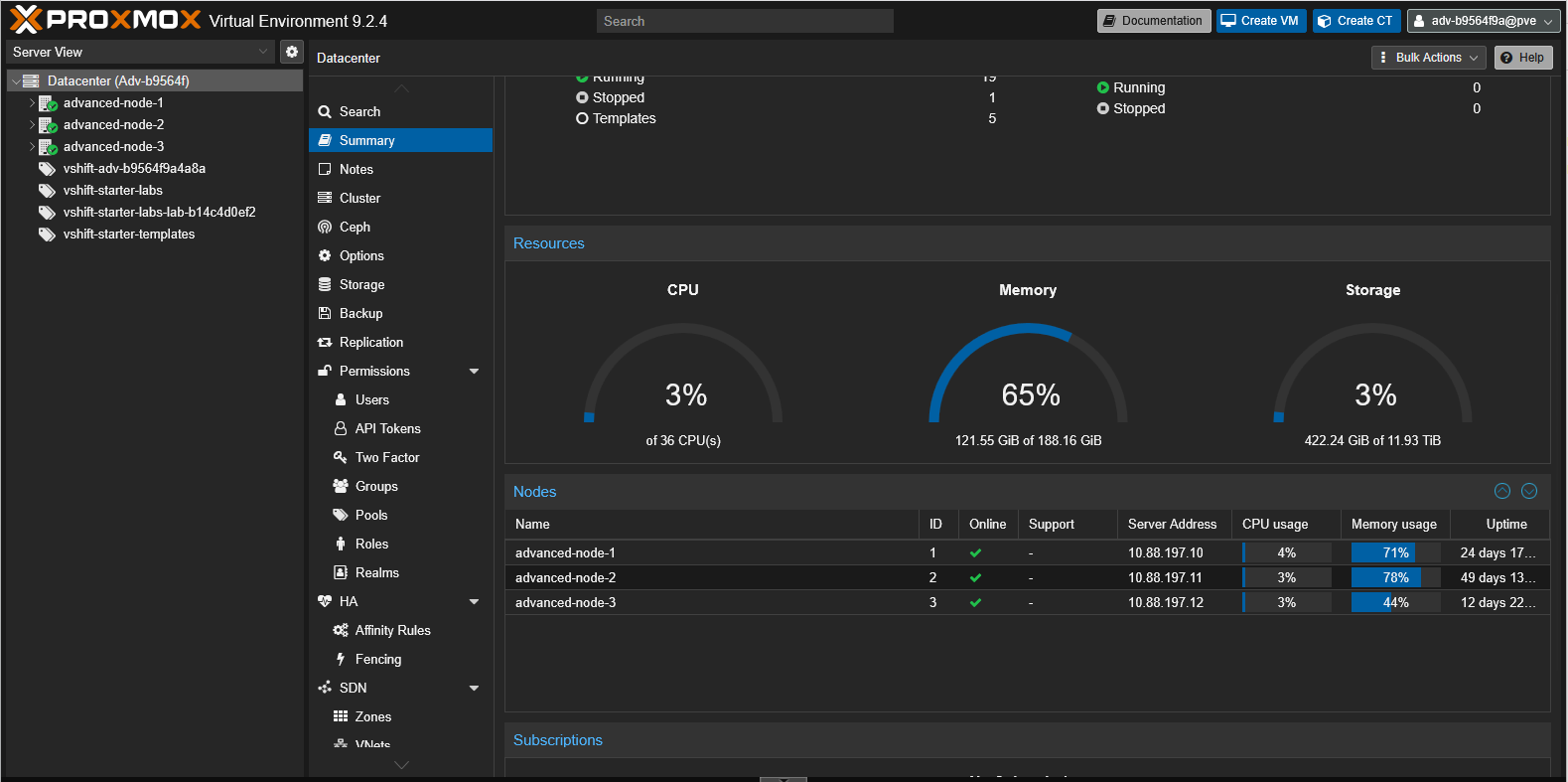This screenshot has height=782, width=1568.
Task: Click the Ceph icon
Action: 325,228
